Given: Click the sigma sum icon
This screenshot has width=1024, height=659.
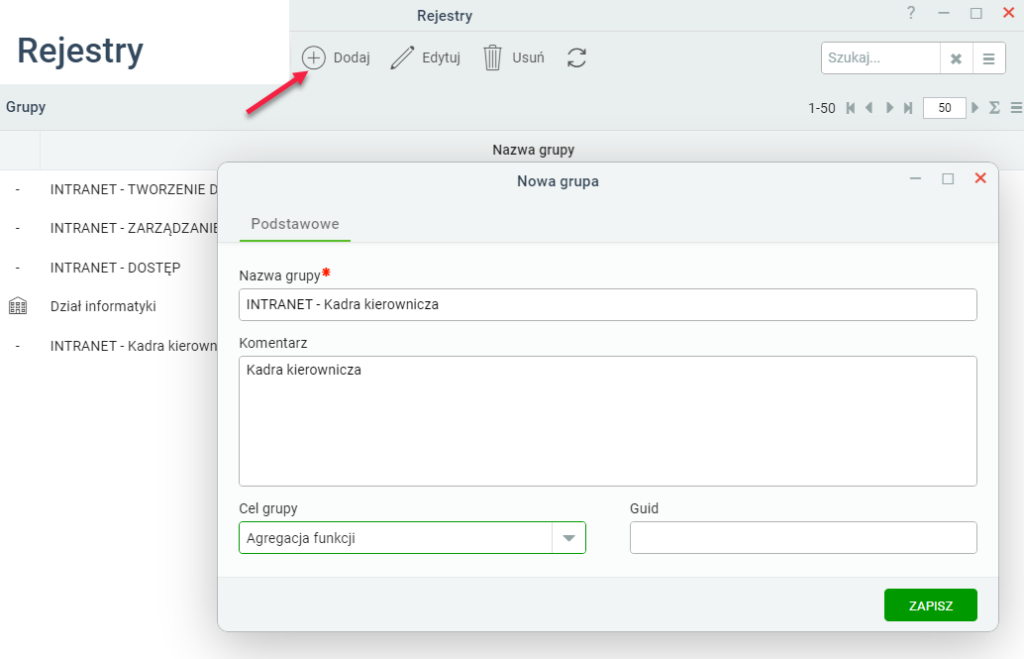Looking at the screenshot, I should tap(995, 108).
